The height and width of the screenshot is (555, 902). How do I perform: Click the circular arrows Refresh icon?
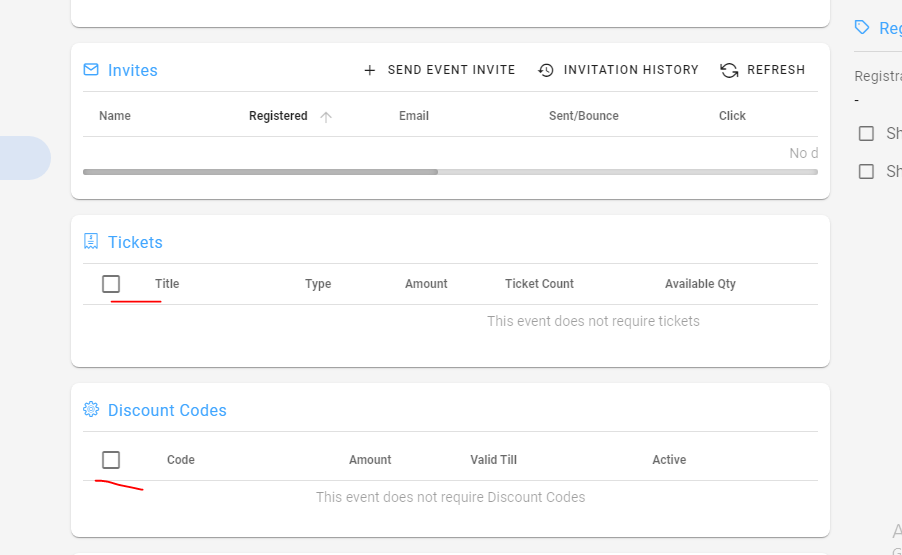pos(729,70)
